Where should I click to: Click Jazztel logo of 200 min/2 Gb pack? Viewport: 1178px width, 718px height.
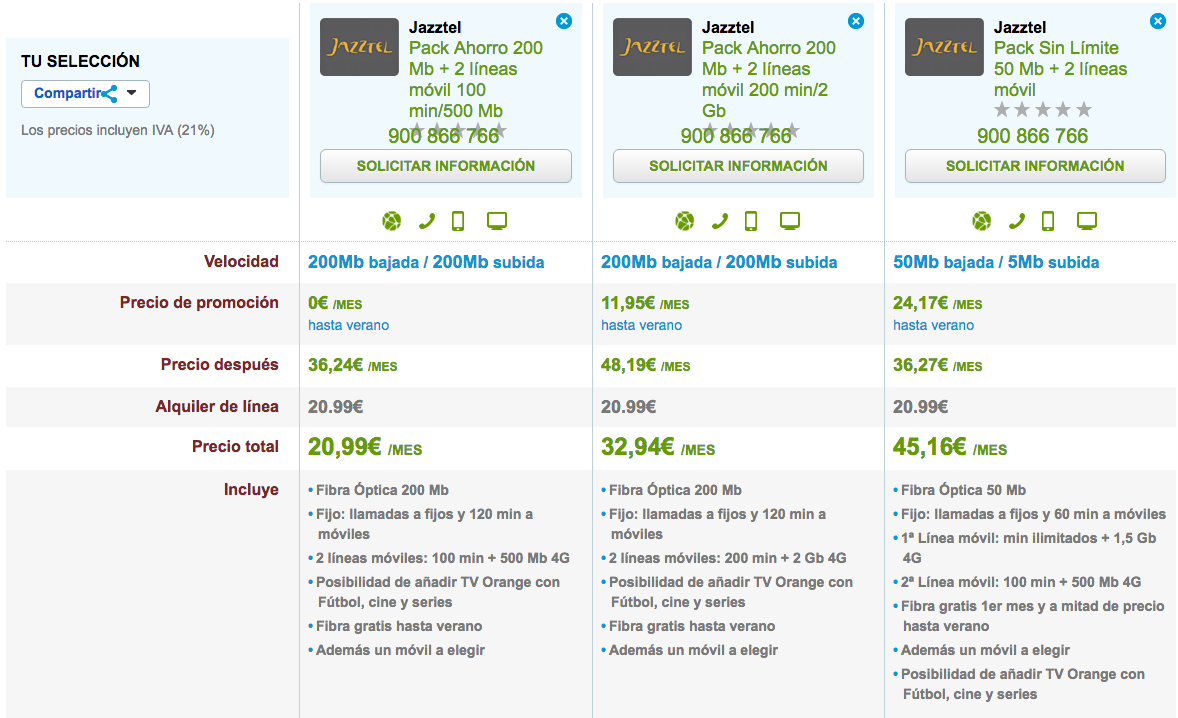pos(652,47)
